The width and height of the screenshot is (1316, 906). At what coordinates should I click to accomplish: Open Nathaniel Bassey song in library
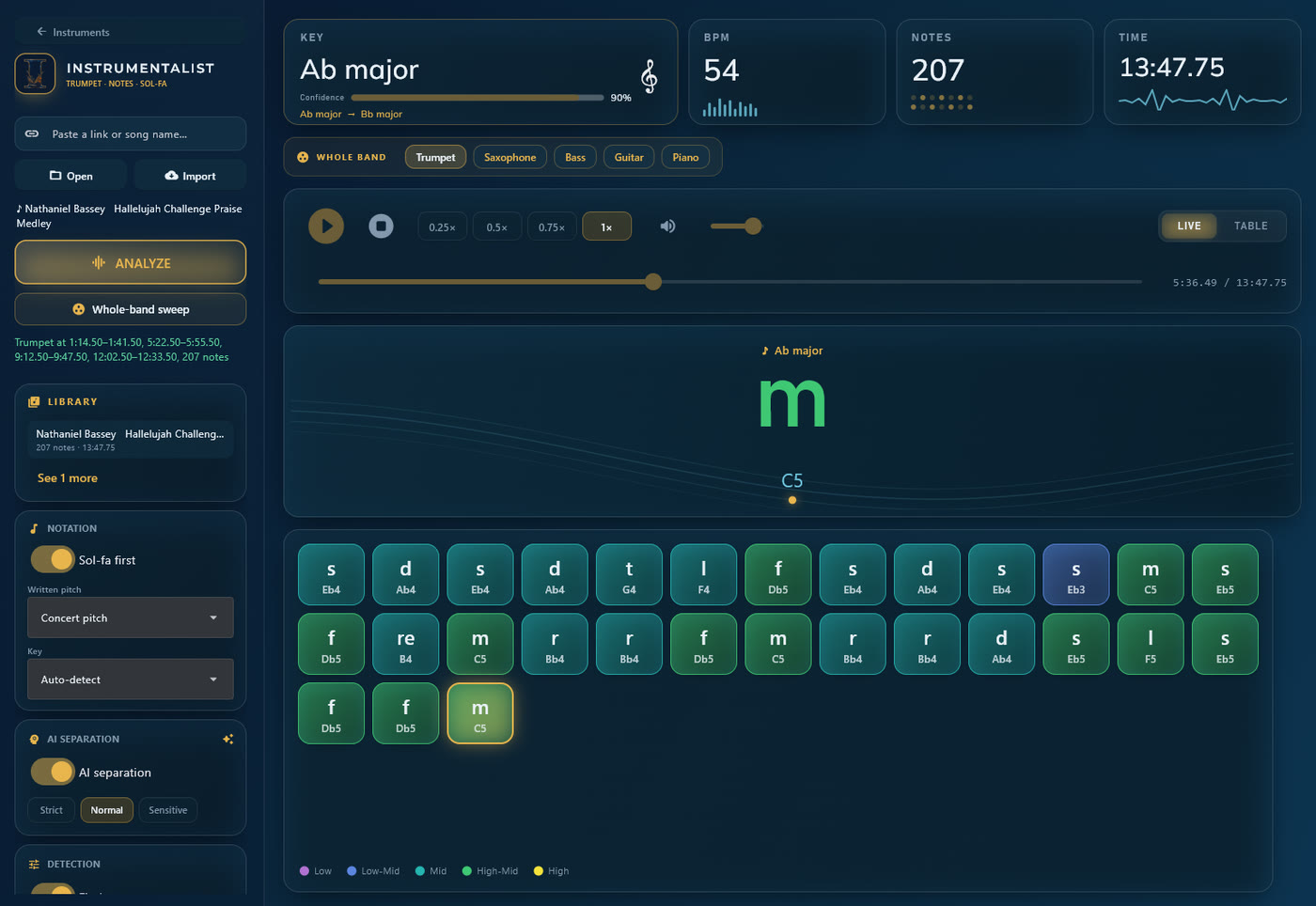click(x=131, y=439)
